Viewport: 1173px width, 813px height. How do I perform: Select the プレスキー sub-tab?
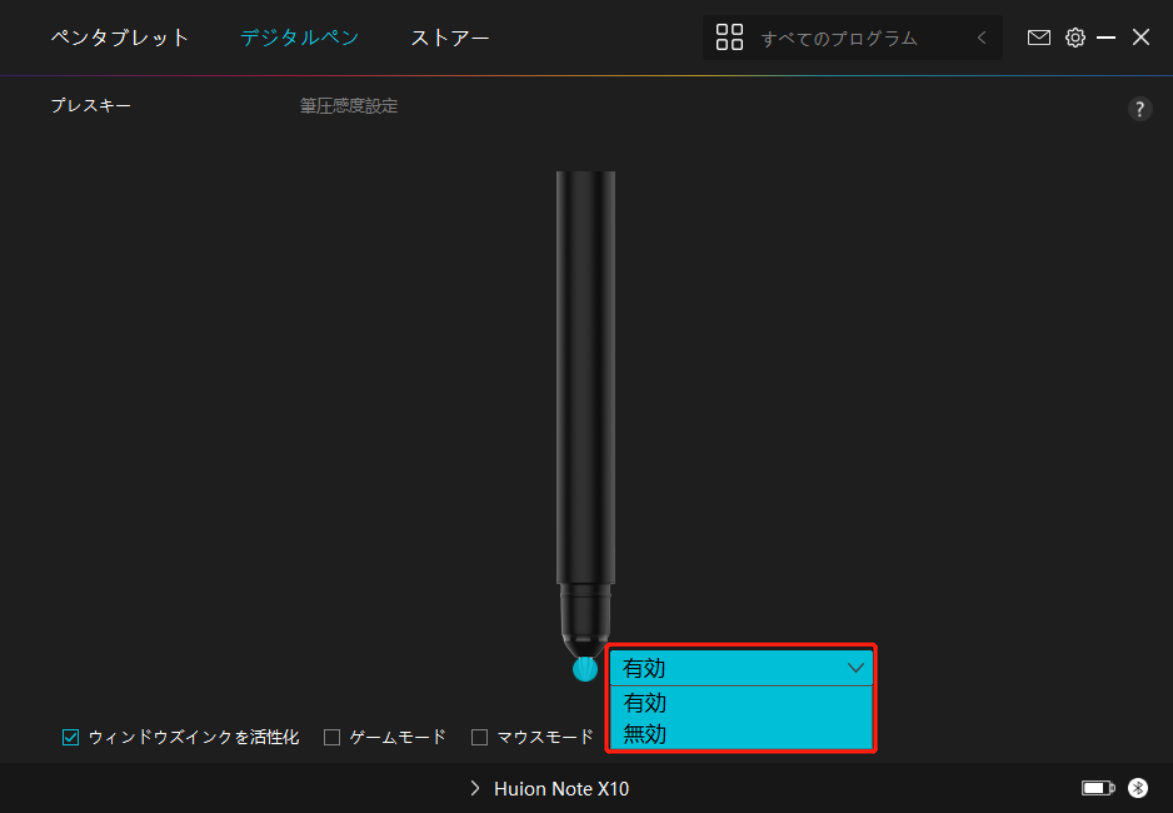pos(91,106)
